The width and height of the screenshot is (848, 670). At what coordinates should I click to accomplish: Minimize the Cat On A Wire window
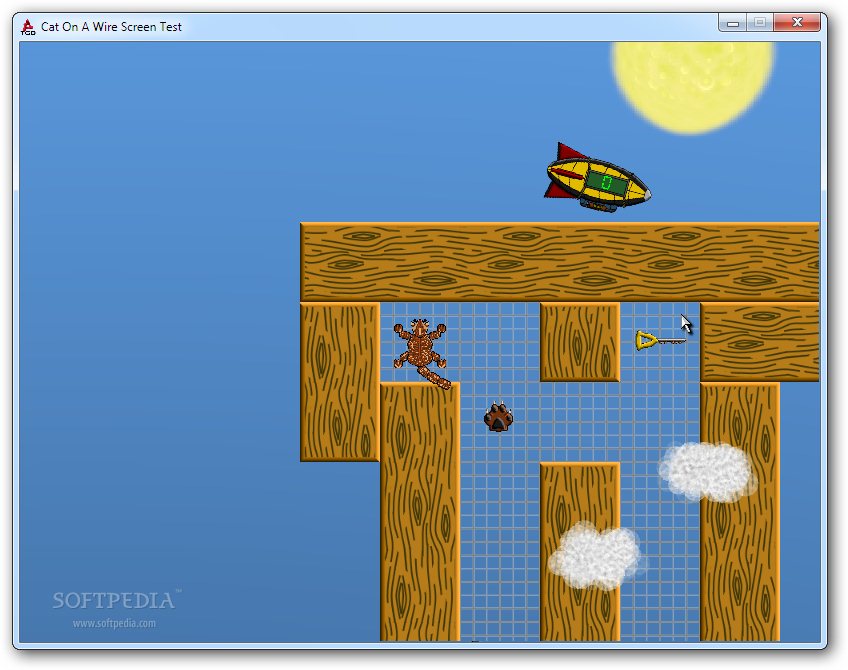(733, 23)
